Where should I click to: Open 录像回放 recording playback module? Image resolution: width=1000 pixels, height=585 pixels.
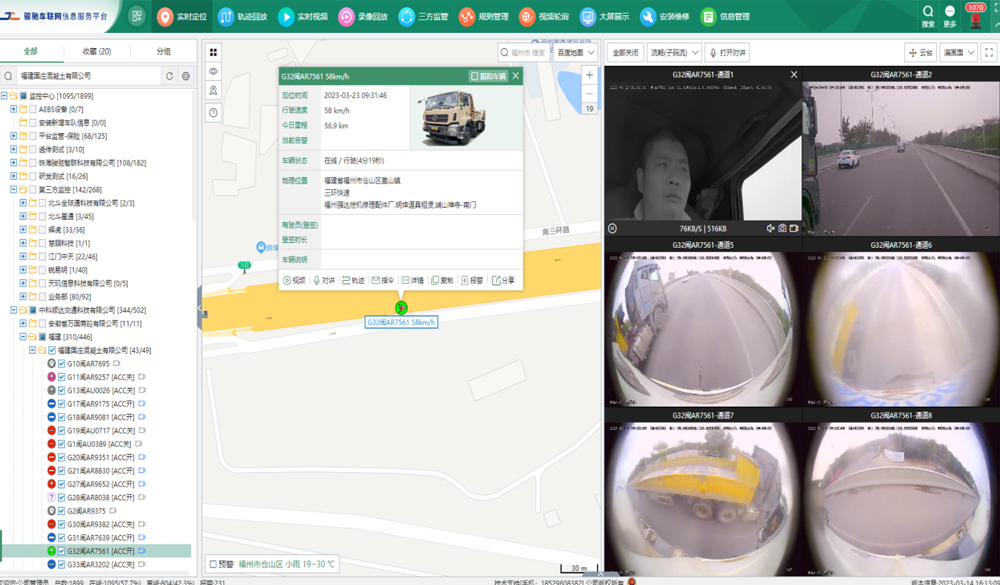click(x=362, y=17)
